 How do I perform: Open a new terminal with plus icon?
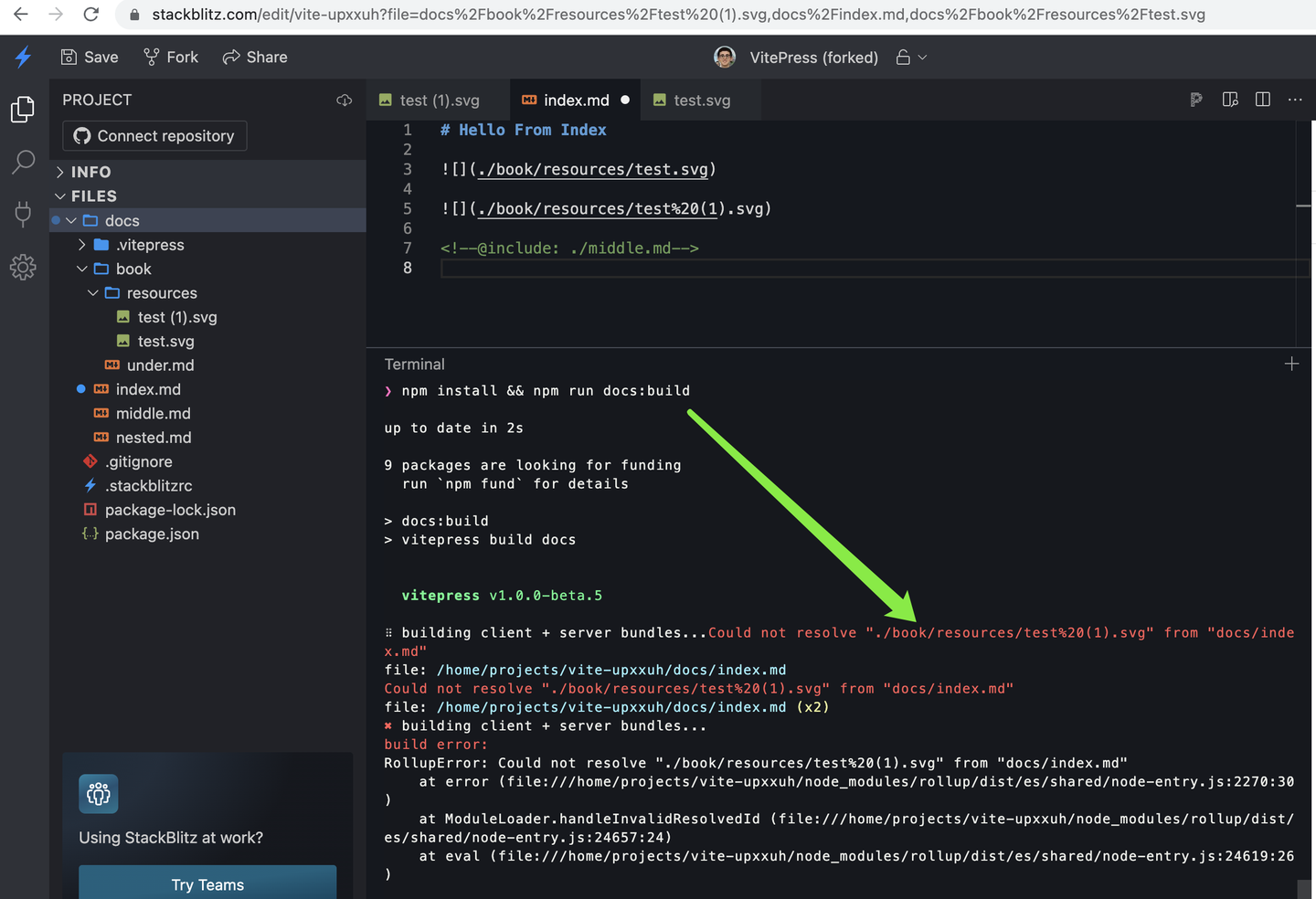tap(1291, 364)
